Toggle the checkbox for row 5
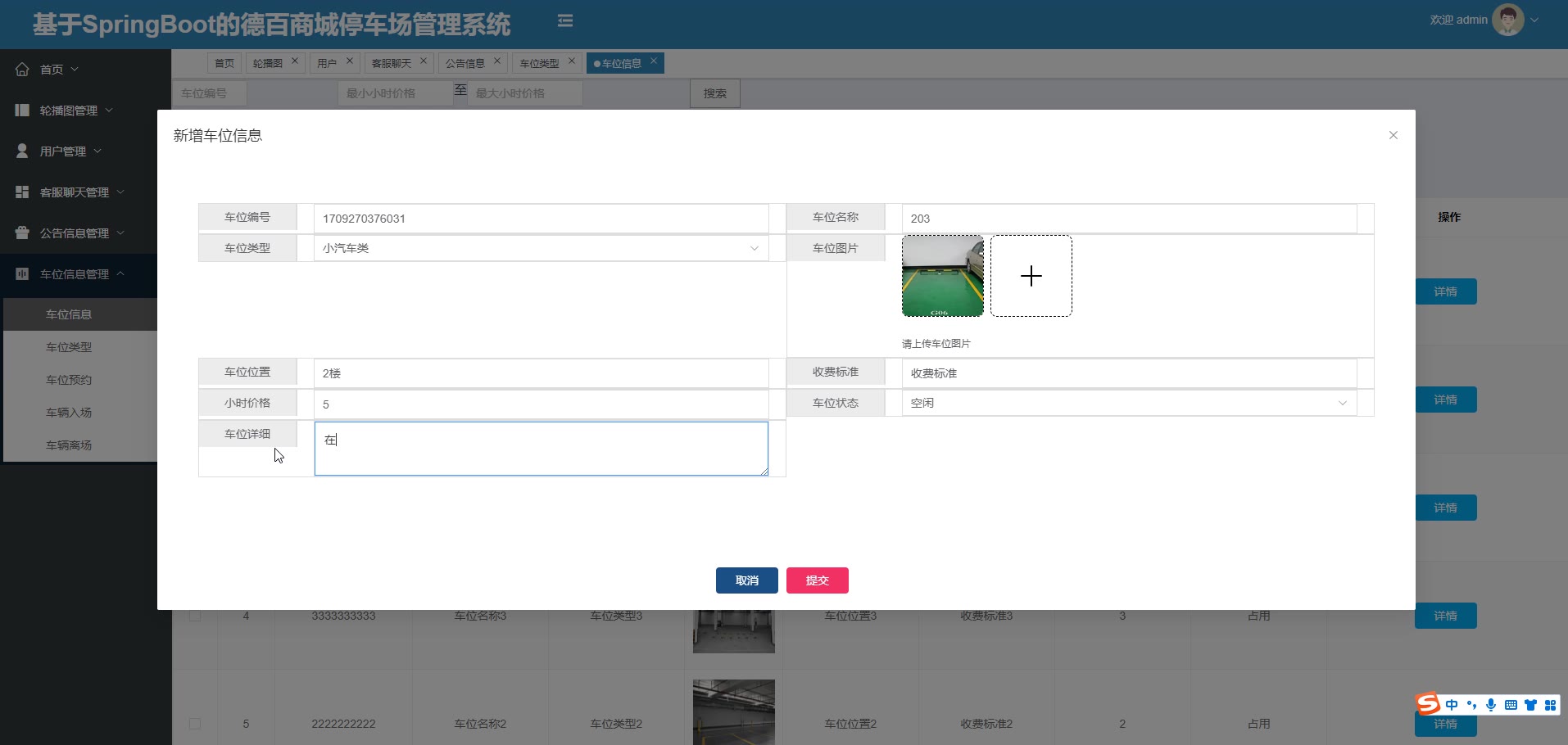 coord(195,724)
